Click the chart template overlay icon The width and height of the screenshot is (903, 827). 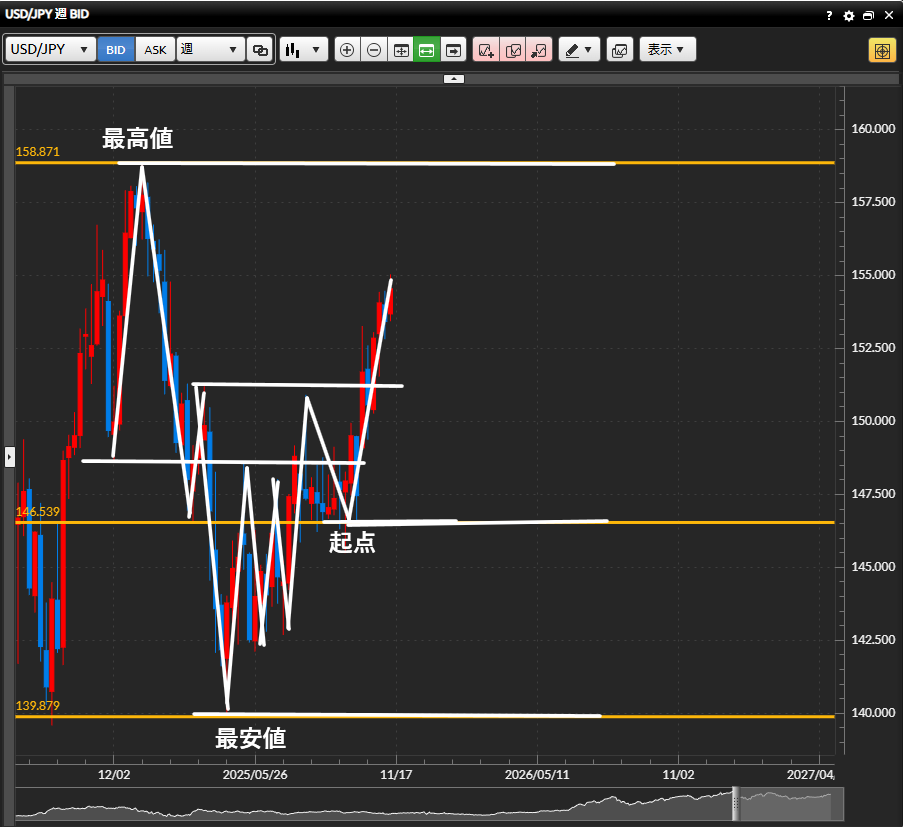click(x=619, y=50)
